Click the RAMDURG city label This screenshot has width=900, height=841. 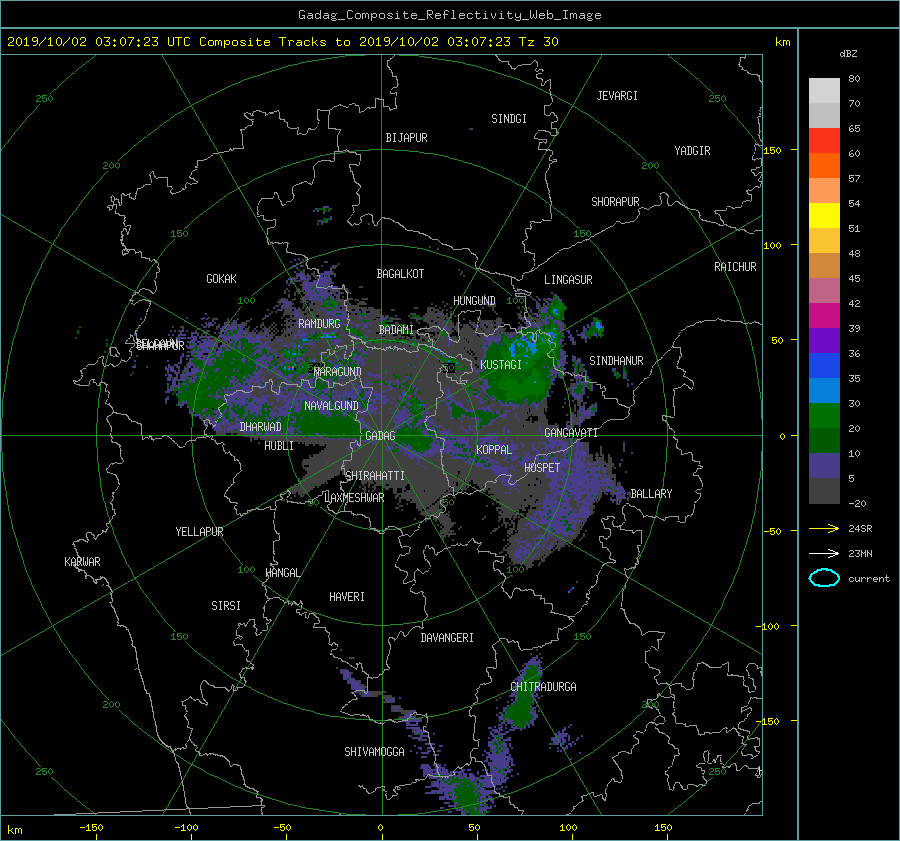[x=319, y=324]
